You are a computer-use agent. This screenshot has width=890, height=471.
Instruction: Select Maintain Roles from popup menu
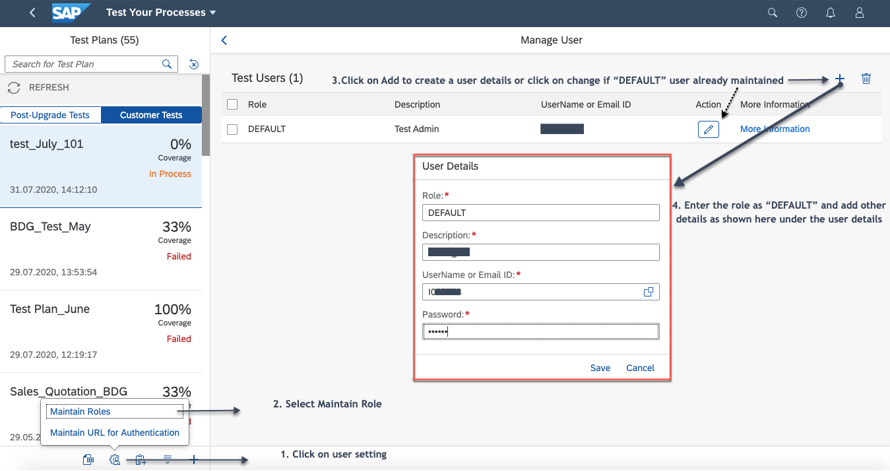[x=80, y=411]
